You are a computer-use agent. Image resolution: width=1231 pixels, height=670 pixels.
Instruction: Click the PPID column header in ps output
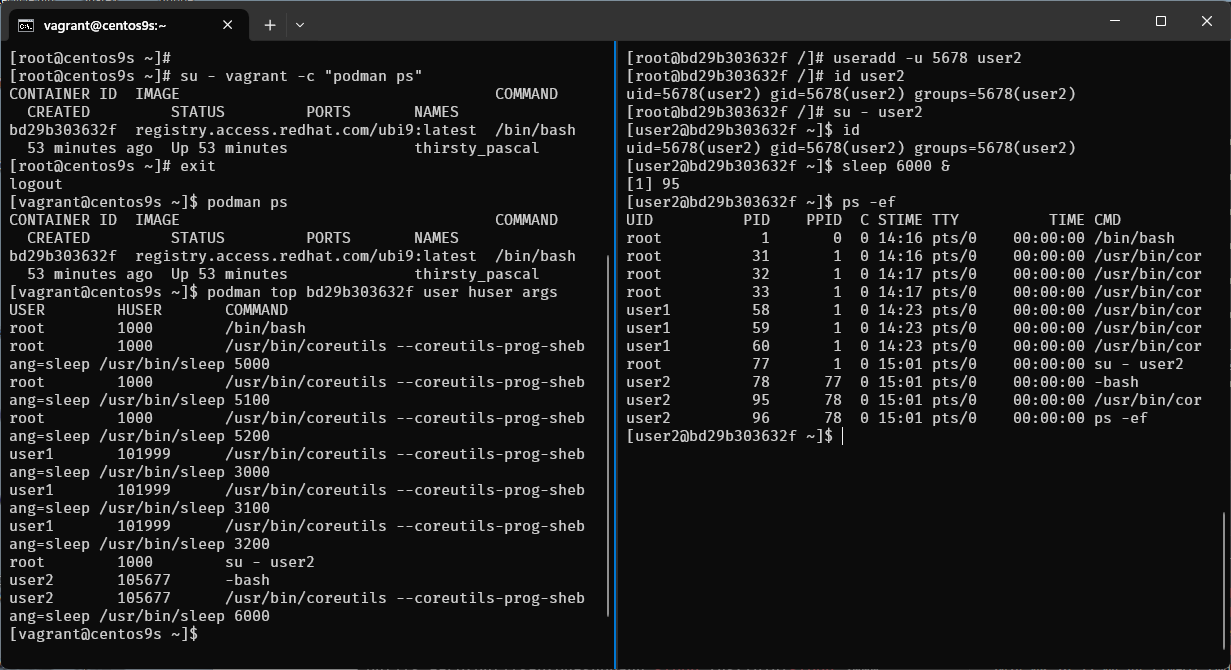pos(825,220)
